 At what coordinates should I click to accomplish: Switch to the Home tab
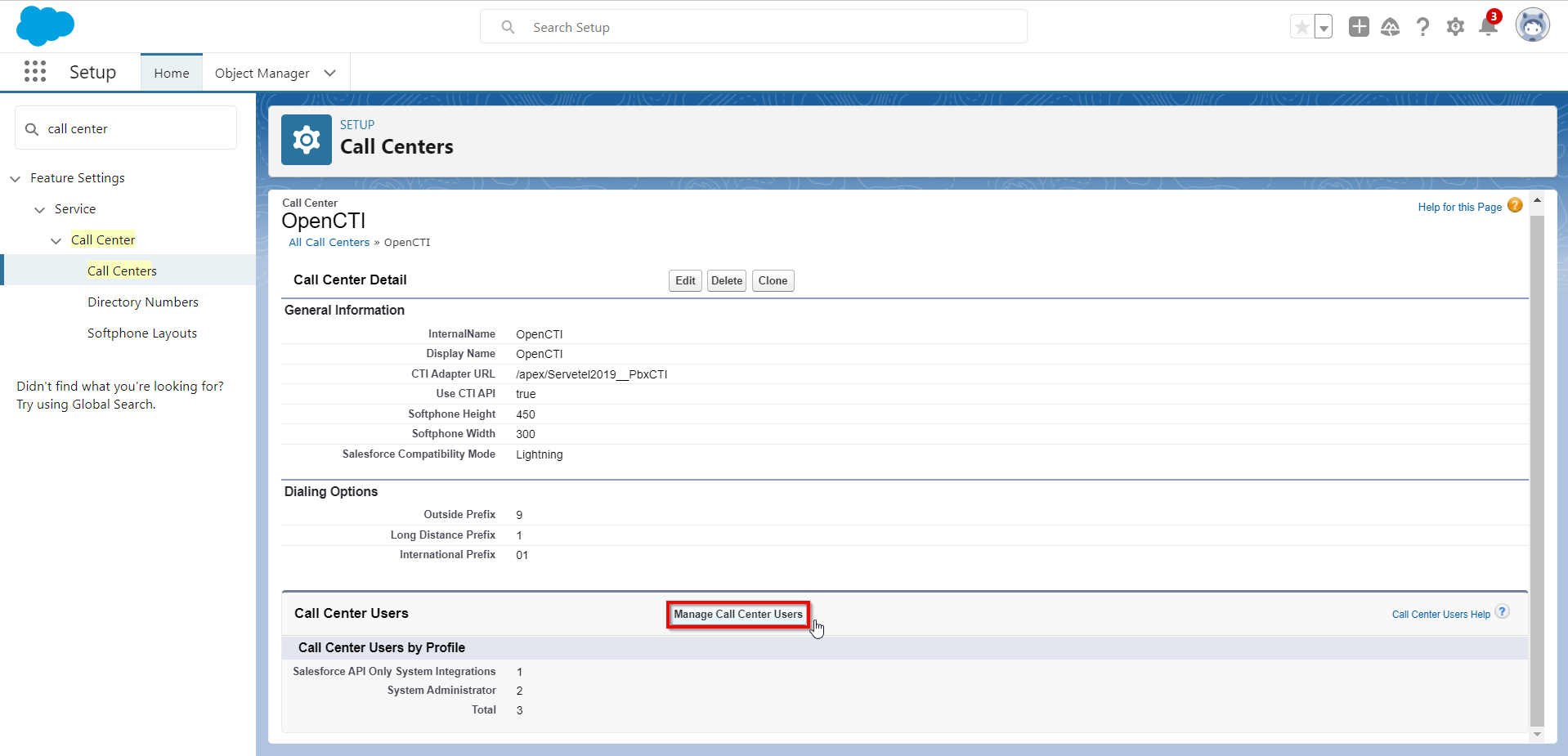pyautogui.click(x=172, y=73)
